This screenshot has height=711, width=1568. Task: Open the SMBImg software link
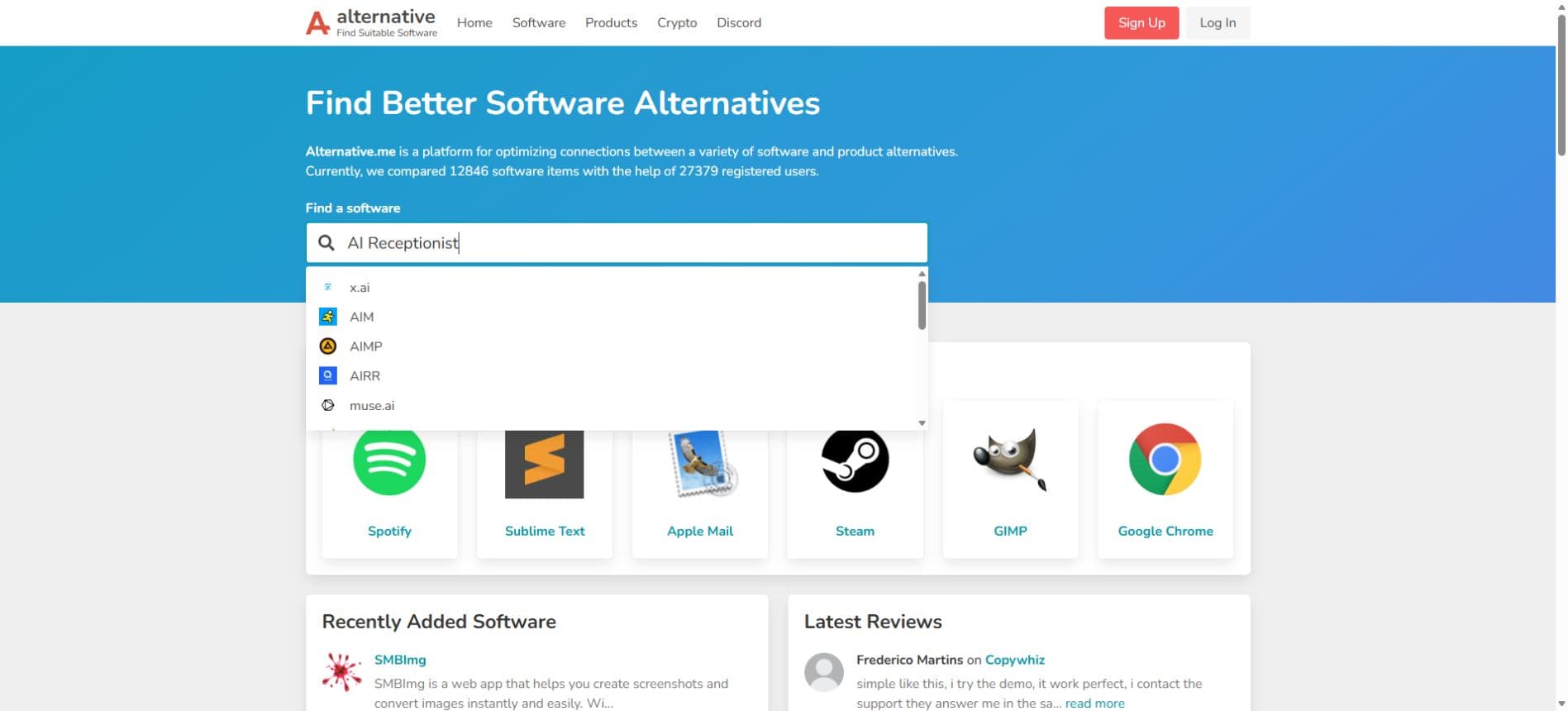point(400,660)
